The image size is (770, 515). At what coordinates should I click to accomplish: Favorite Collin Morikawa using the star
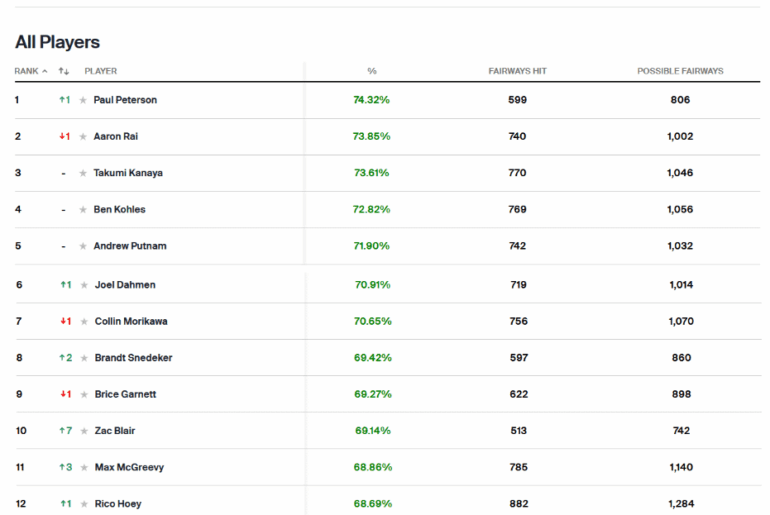coord(84,321)
